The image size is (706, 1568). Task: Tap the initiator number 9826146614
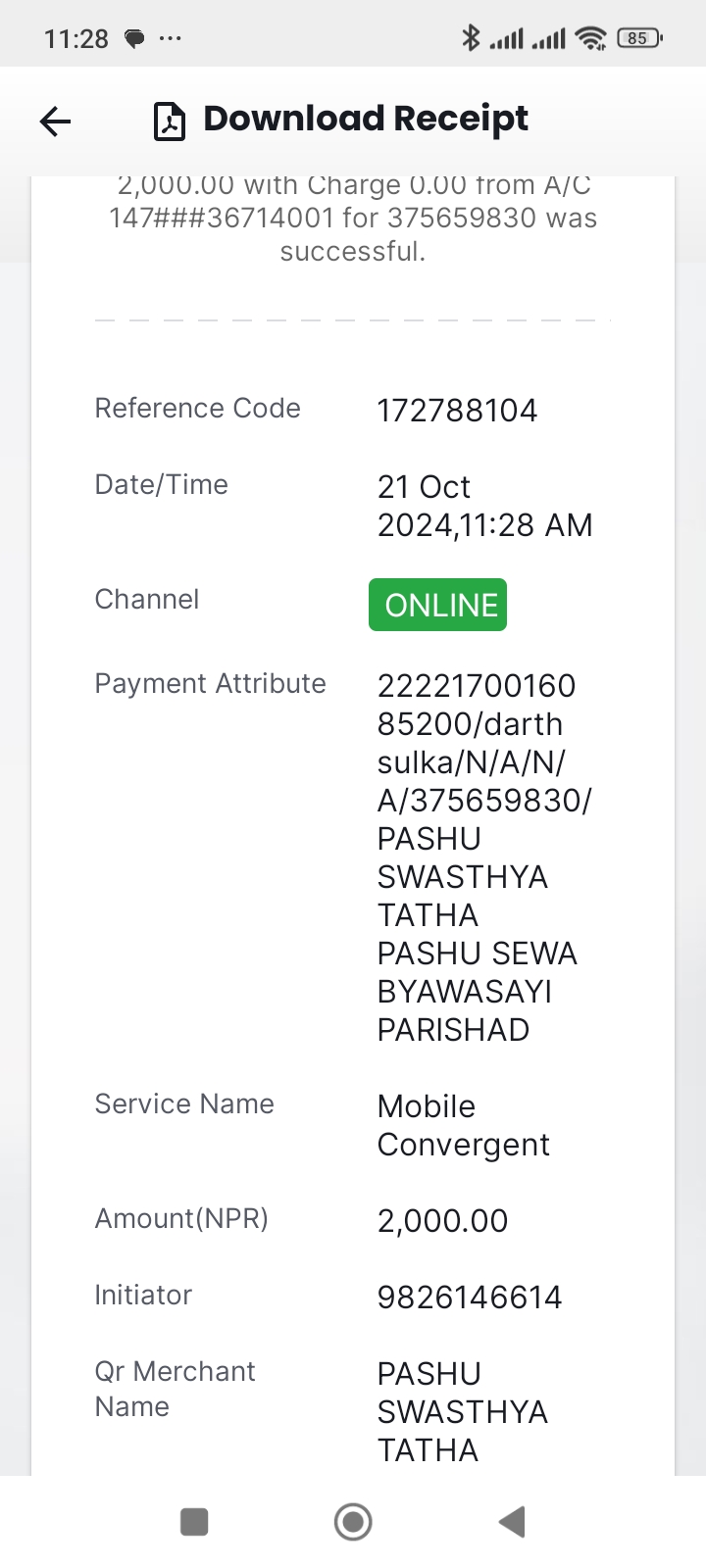coord(470,1297)
